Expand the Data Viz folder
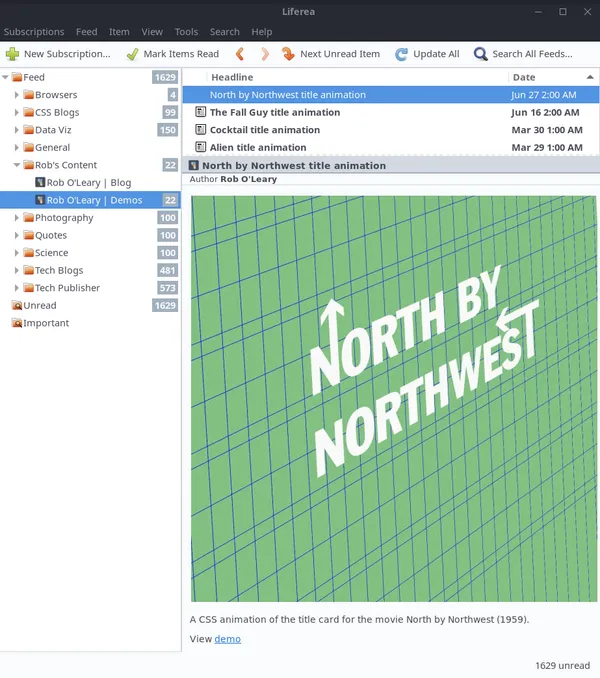 coord(16,130)
